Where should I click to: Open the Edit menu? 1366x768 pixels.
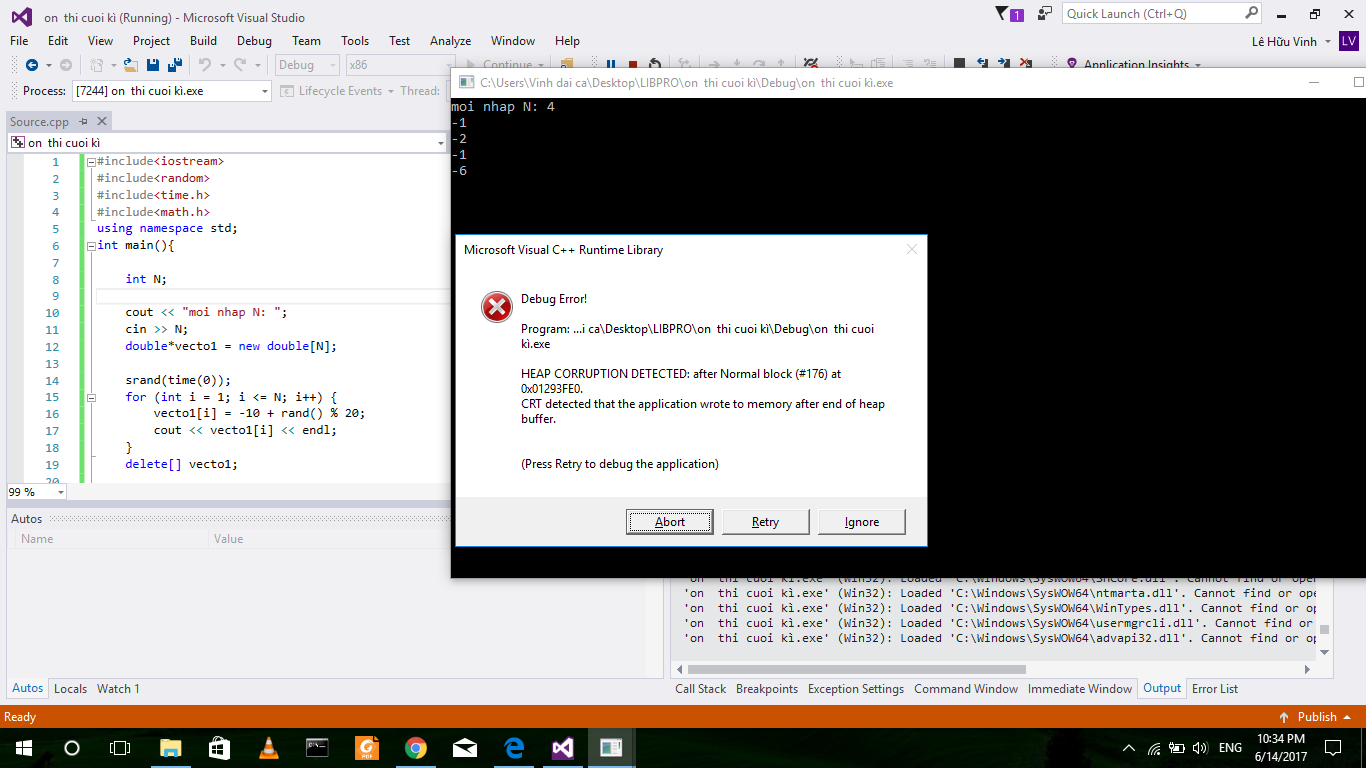[58, 41]
